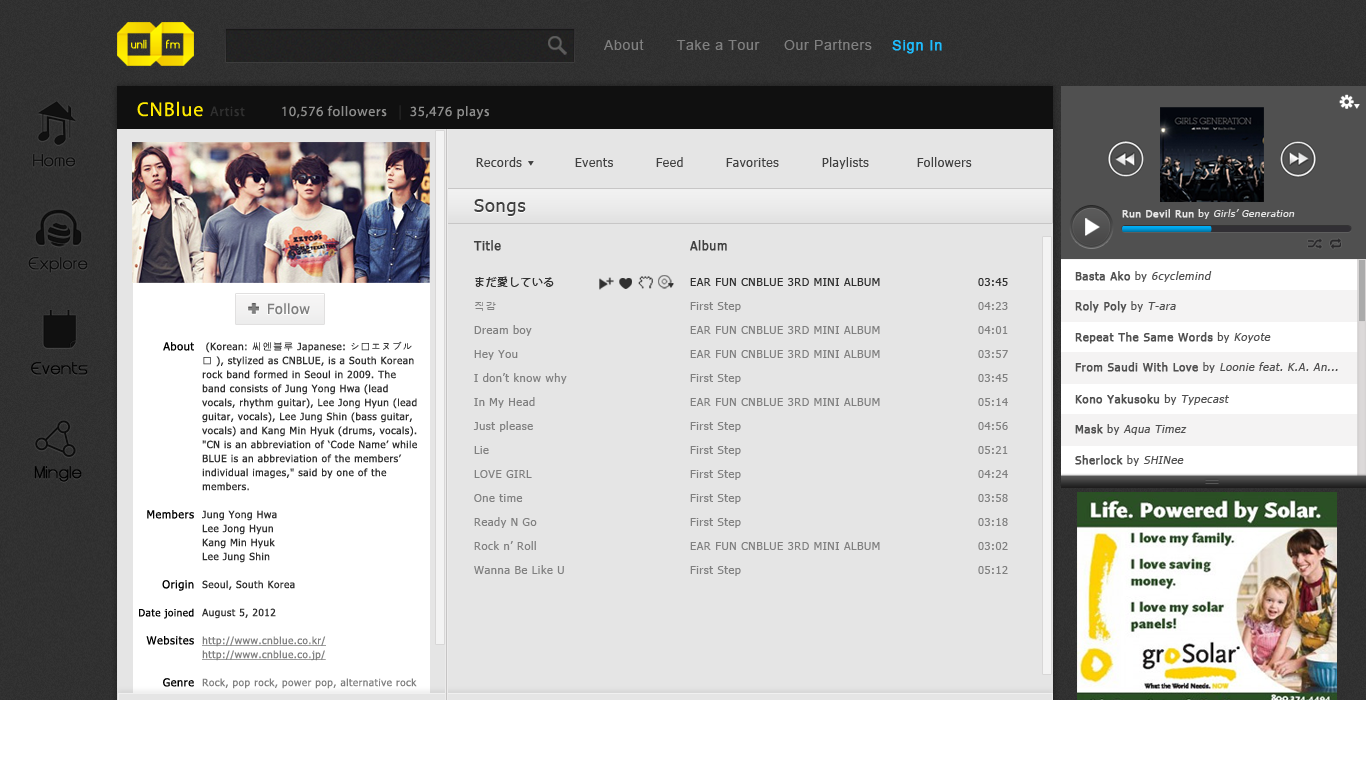This screenshot has width=1366, height=768.
Task: Toggle shuffle in the player
Action: 1314,243
